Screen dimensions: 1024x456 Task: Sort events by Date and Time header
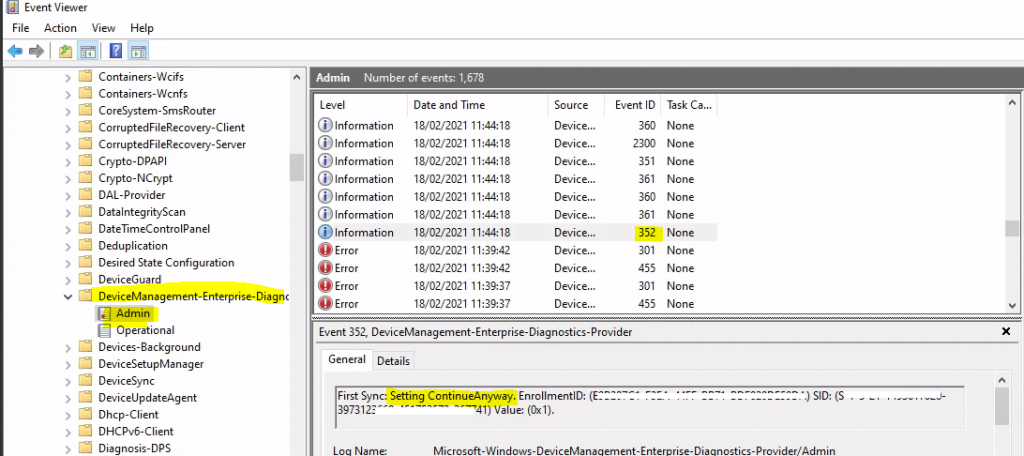click(x=478, y=105)
